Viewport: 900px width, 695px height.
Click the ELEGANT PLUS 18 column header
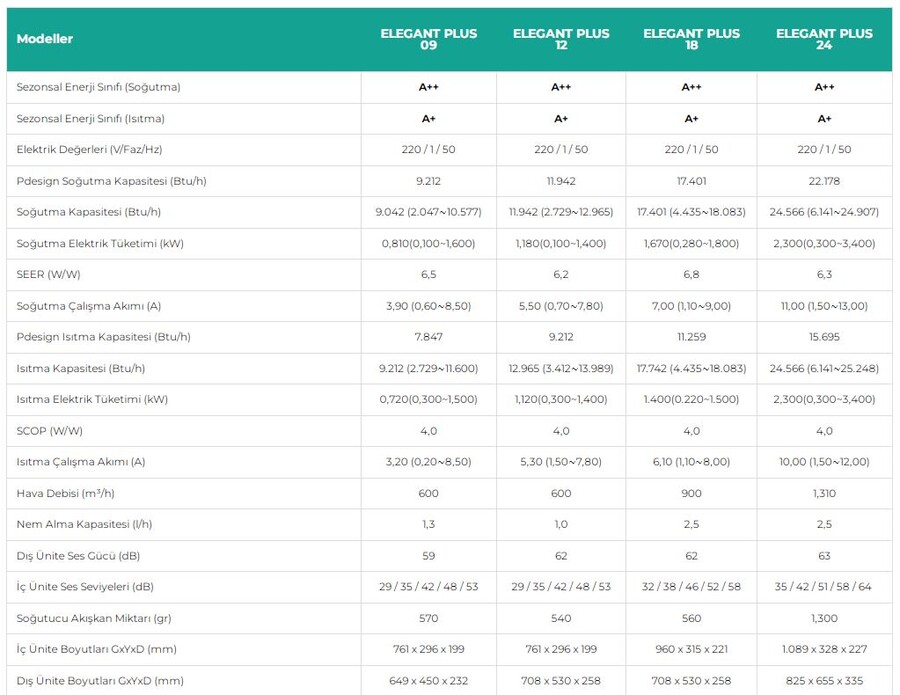point(691,39)
